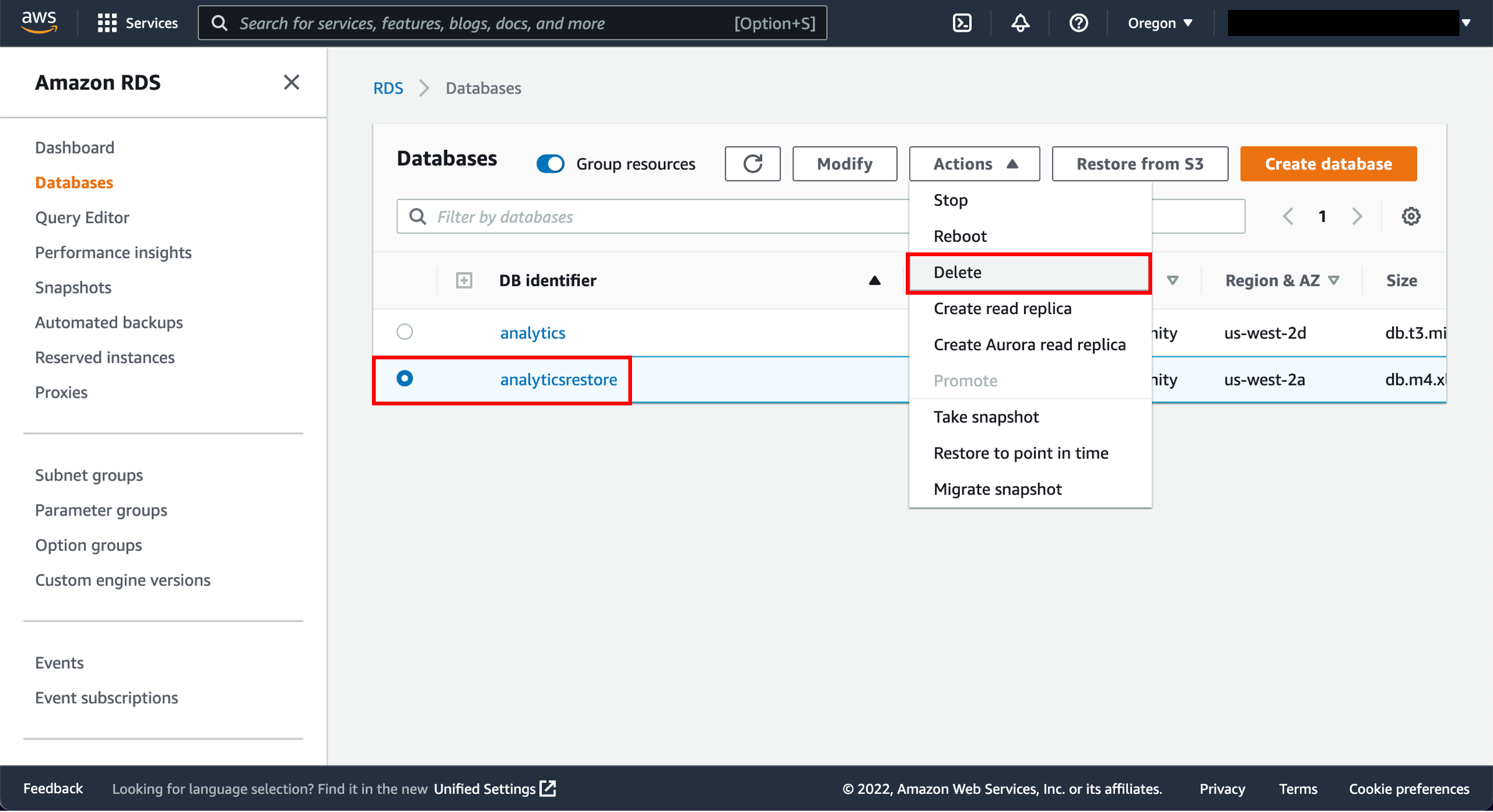The image size is (1493, 812).
Task: Refresh the databases list
Action: tap(752, 164)
